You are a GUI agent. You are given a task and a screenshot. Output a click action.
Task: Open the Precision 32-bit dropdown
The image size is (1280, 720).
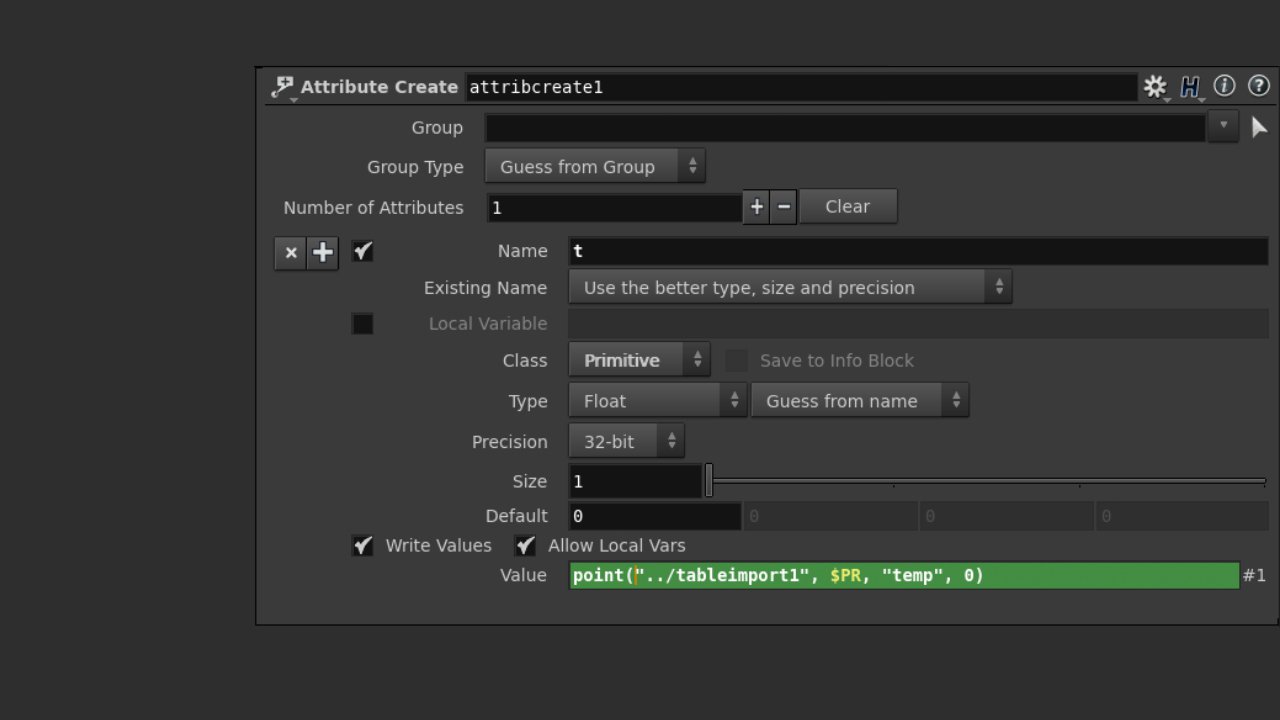(626, 442)
